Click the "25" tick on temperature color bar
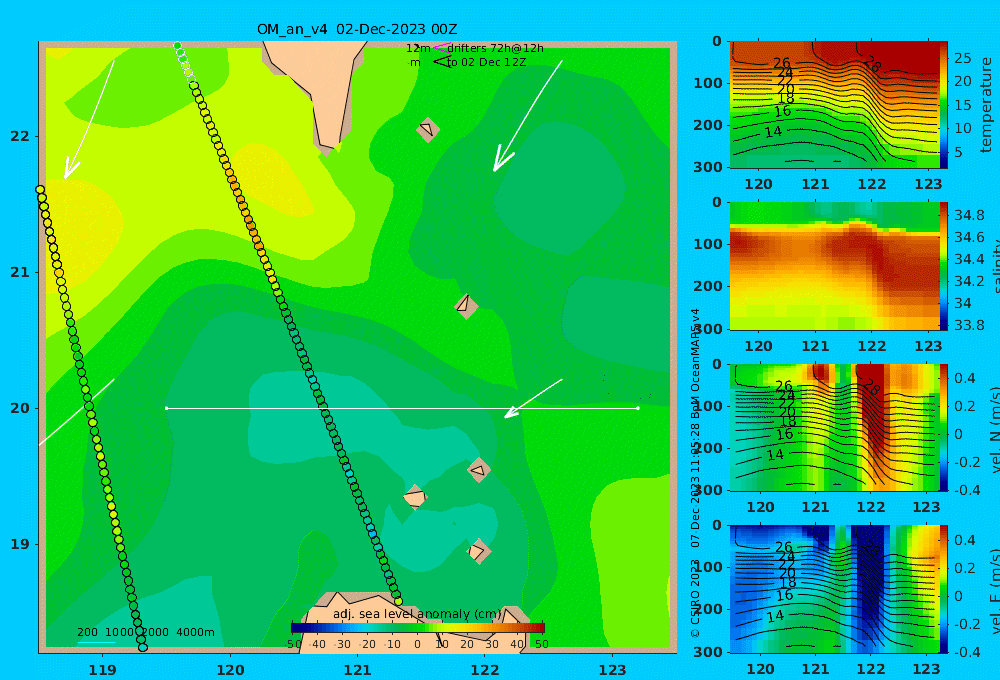The image size is (1000, 680). tap(962, 58)
